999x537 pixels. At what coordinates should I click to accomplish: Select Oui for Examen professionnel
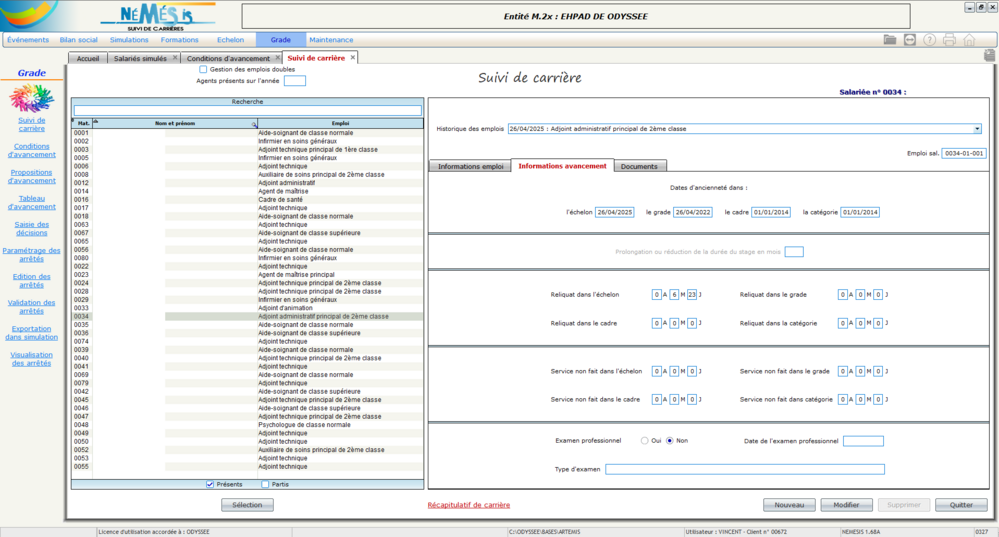click(x=643, y=440)
